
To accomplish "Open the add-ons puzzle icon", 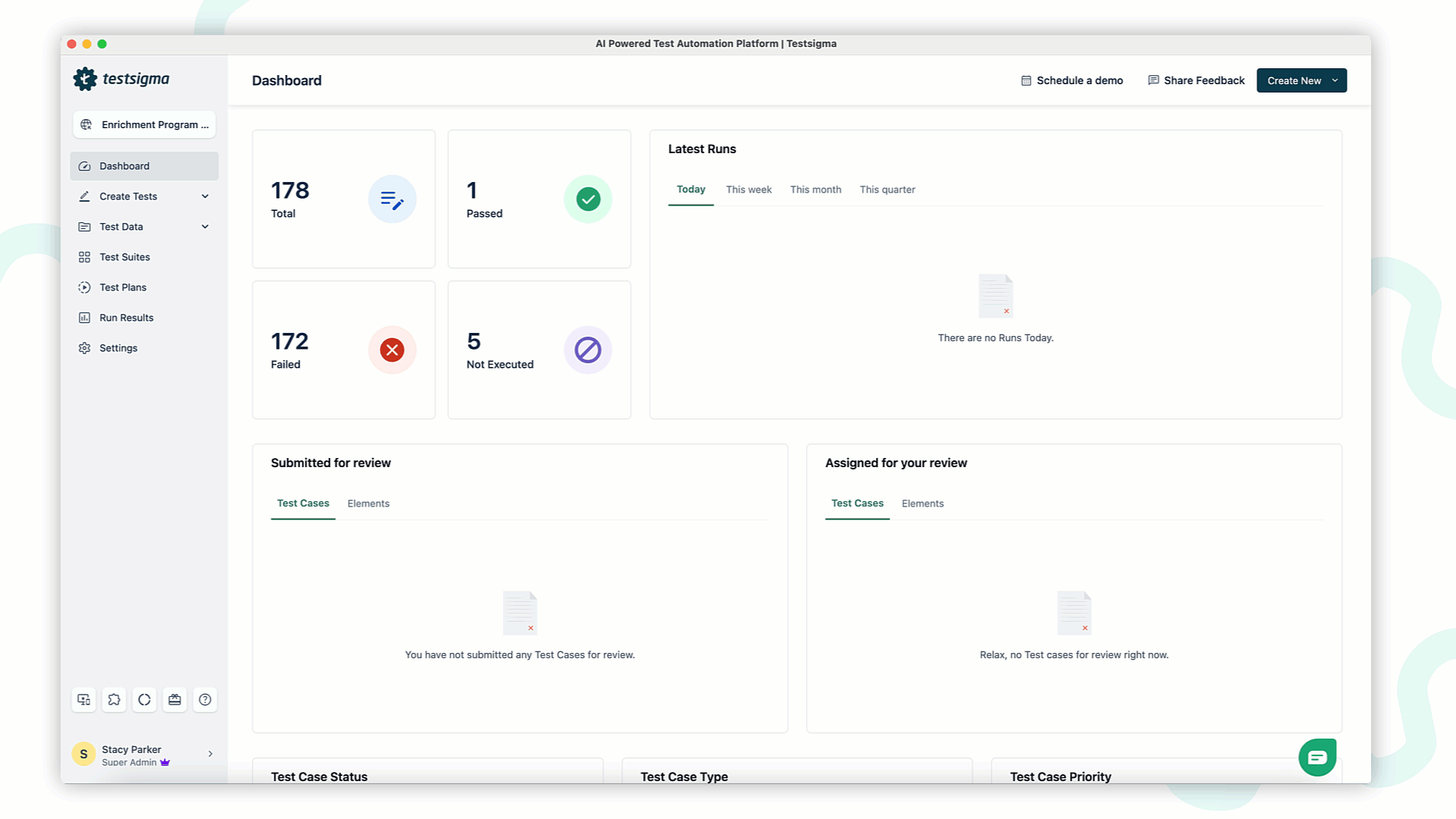I will [x=115, y=700].
